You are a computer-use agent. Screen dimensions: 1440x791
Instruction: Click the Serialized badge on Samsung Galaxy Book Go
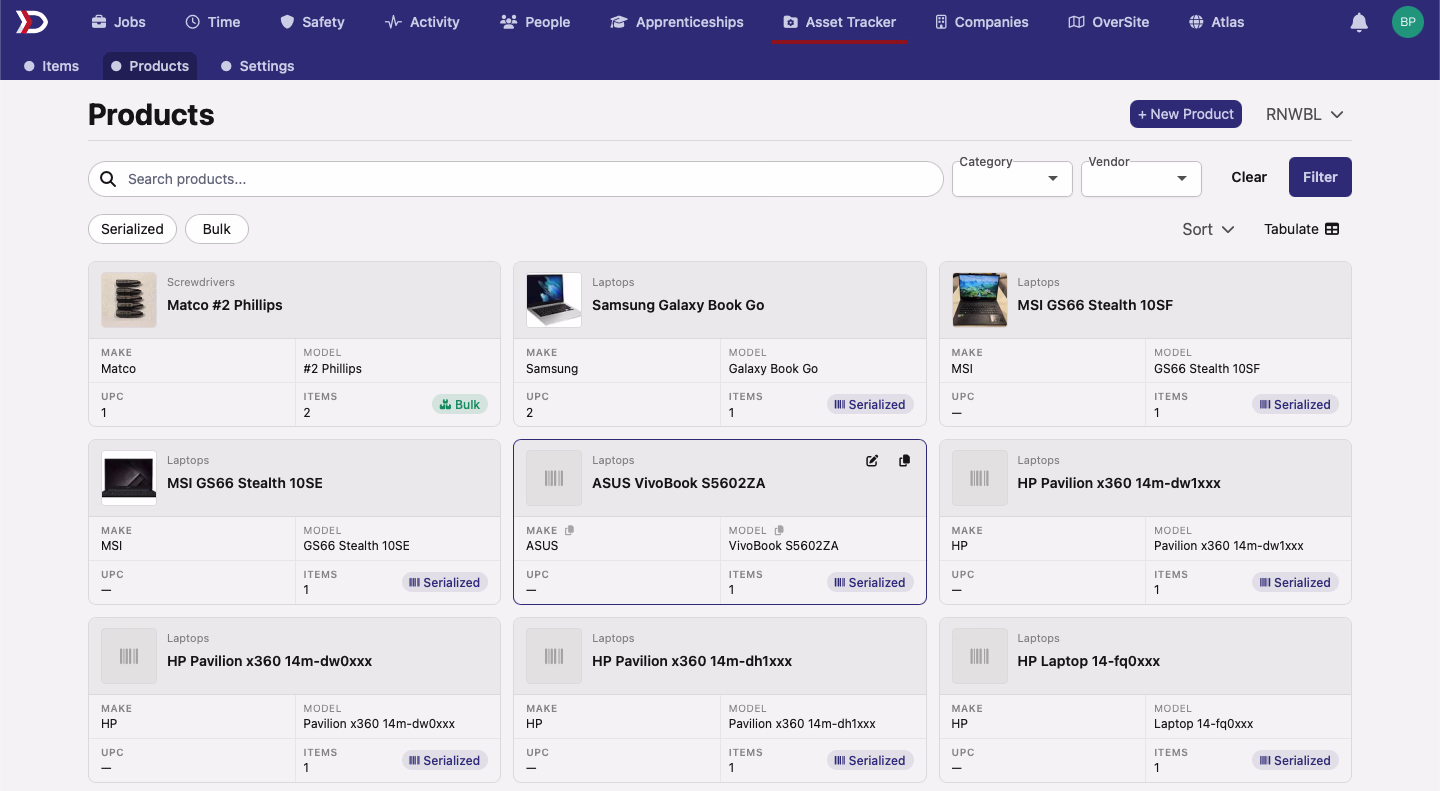tap(870, 405)
